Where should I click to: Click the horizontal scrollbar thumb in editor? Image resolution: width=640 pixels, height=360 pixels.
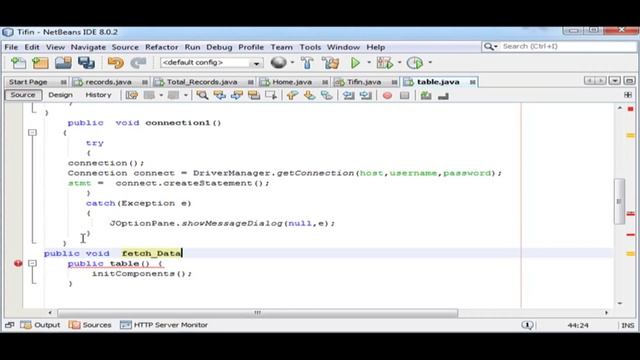tap(258, 313)
